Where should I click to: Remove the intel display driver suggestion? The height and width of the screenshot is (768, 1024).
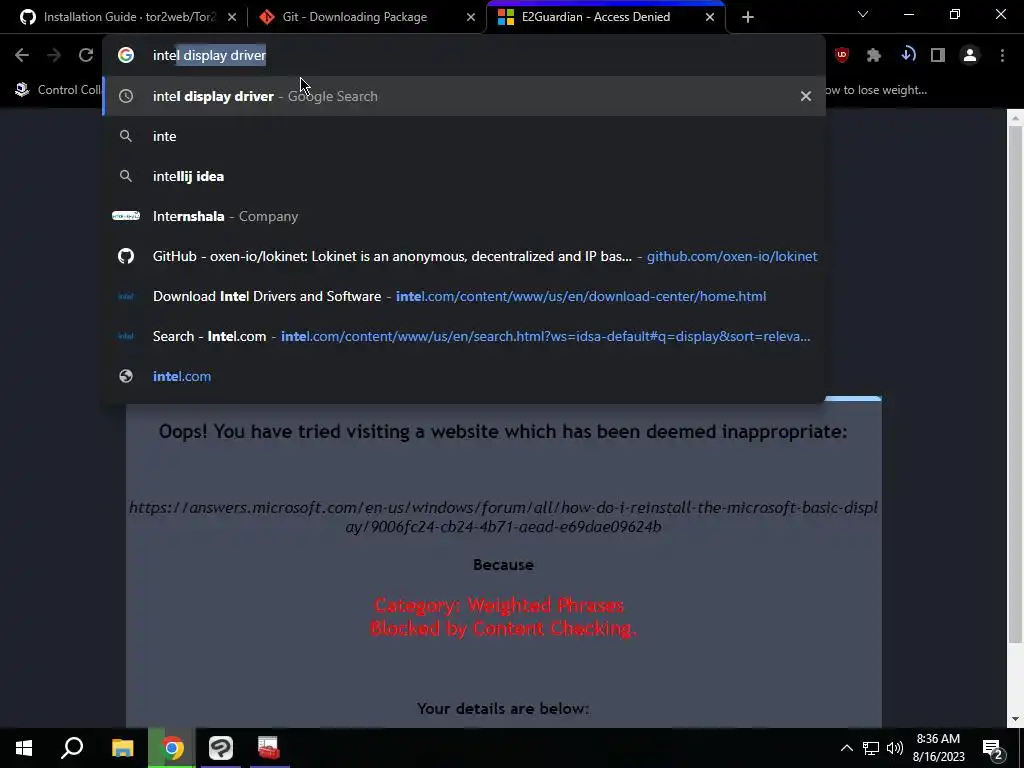(806, 96)
